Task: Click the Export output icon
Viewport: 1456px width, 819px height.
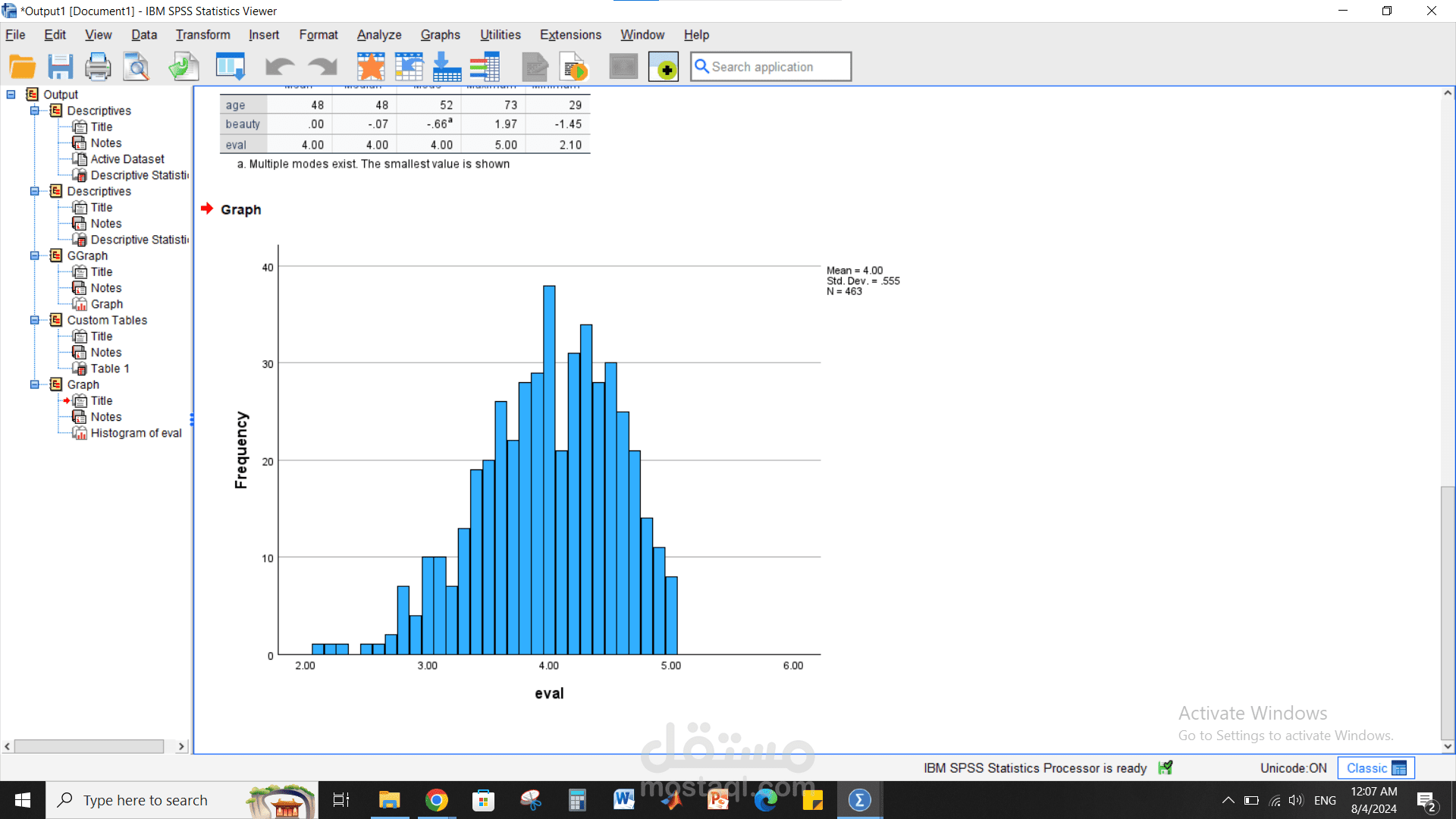Action: 184,67
